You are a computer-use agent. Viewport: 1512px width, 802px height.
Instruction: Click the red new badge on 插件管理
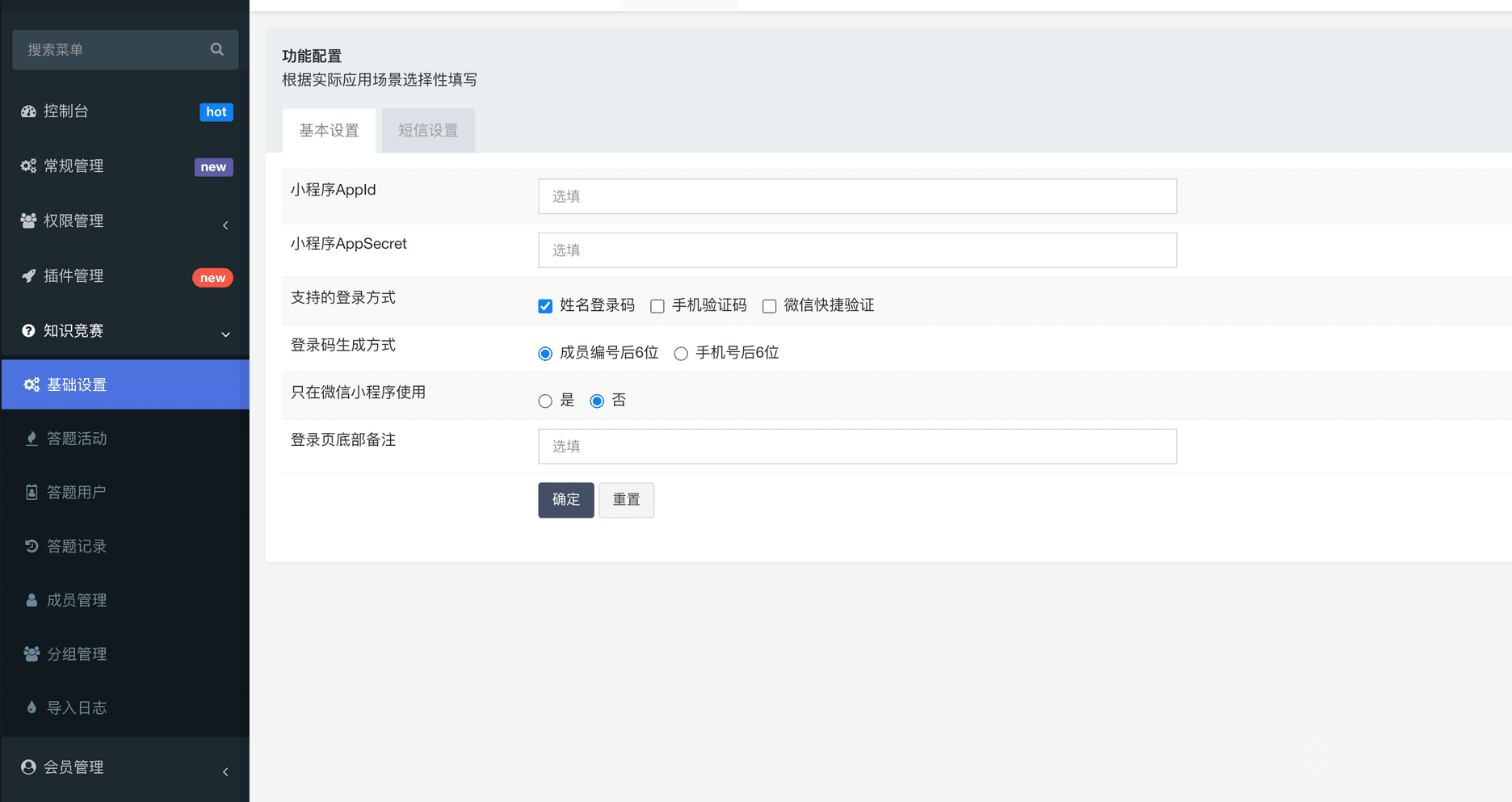213,278
